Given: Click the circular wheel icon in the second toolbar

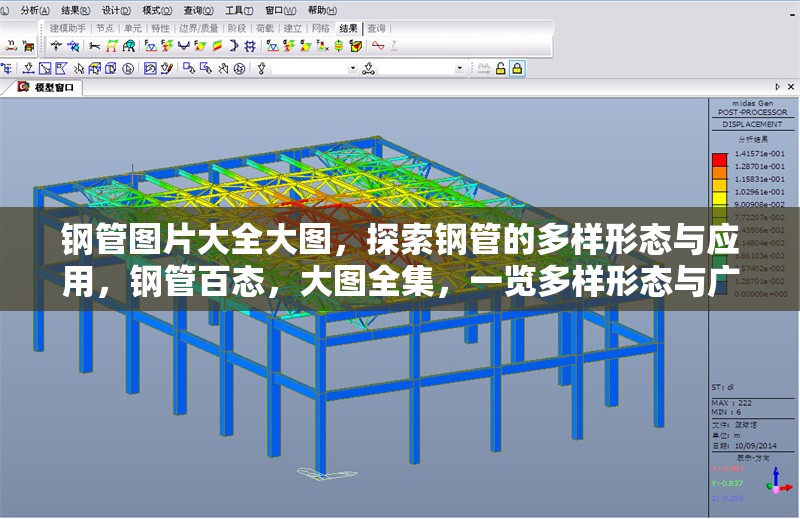Looking at the screenshot, I should pos(240,68).
